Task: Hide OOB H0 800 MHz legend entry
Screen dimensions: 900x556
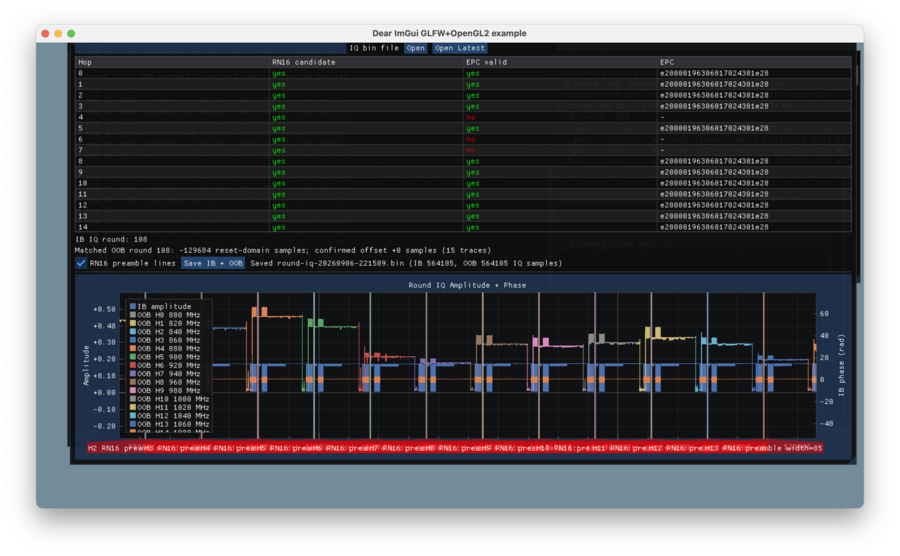Action: pyautogui.click(x=165, y=315)
